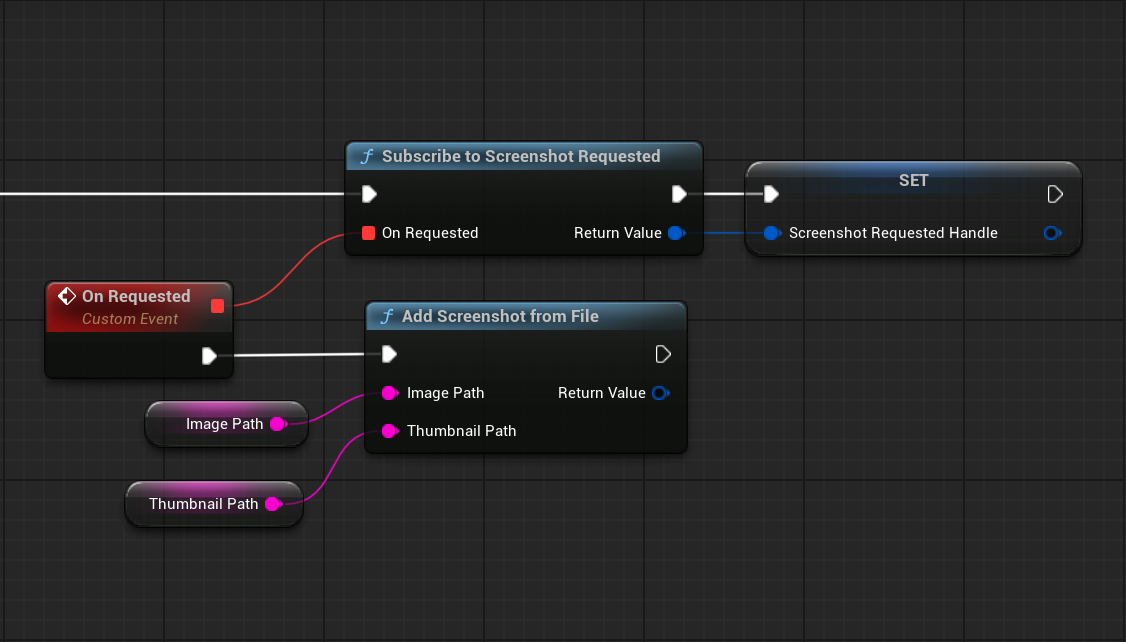Screen dimensions: 1126x642
Task: Select the SET node by its title
Action: point(913,180)
